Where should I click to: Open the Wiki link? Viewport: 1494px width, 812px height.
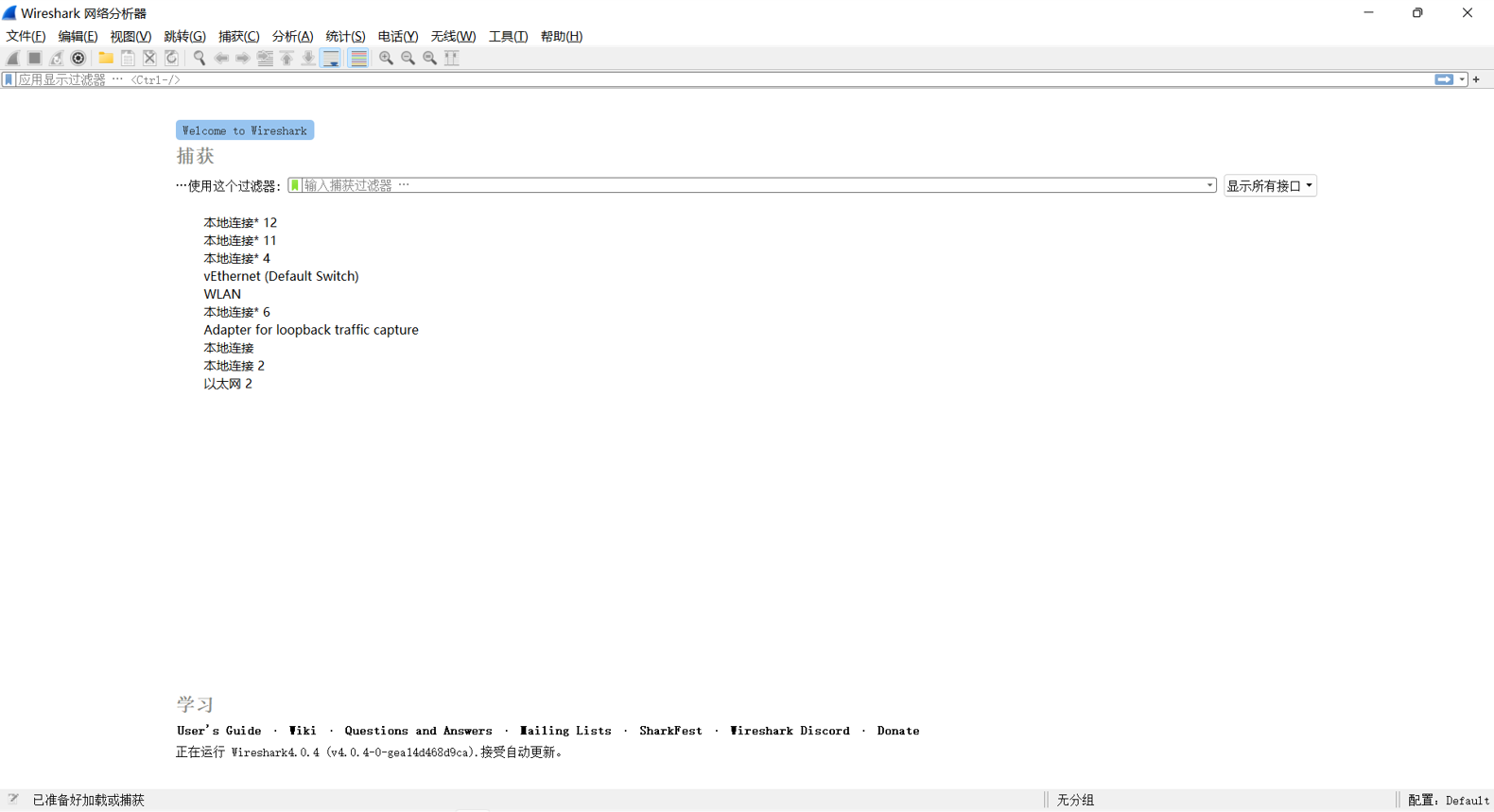point(303,731)
